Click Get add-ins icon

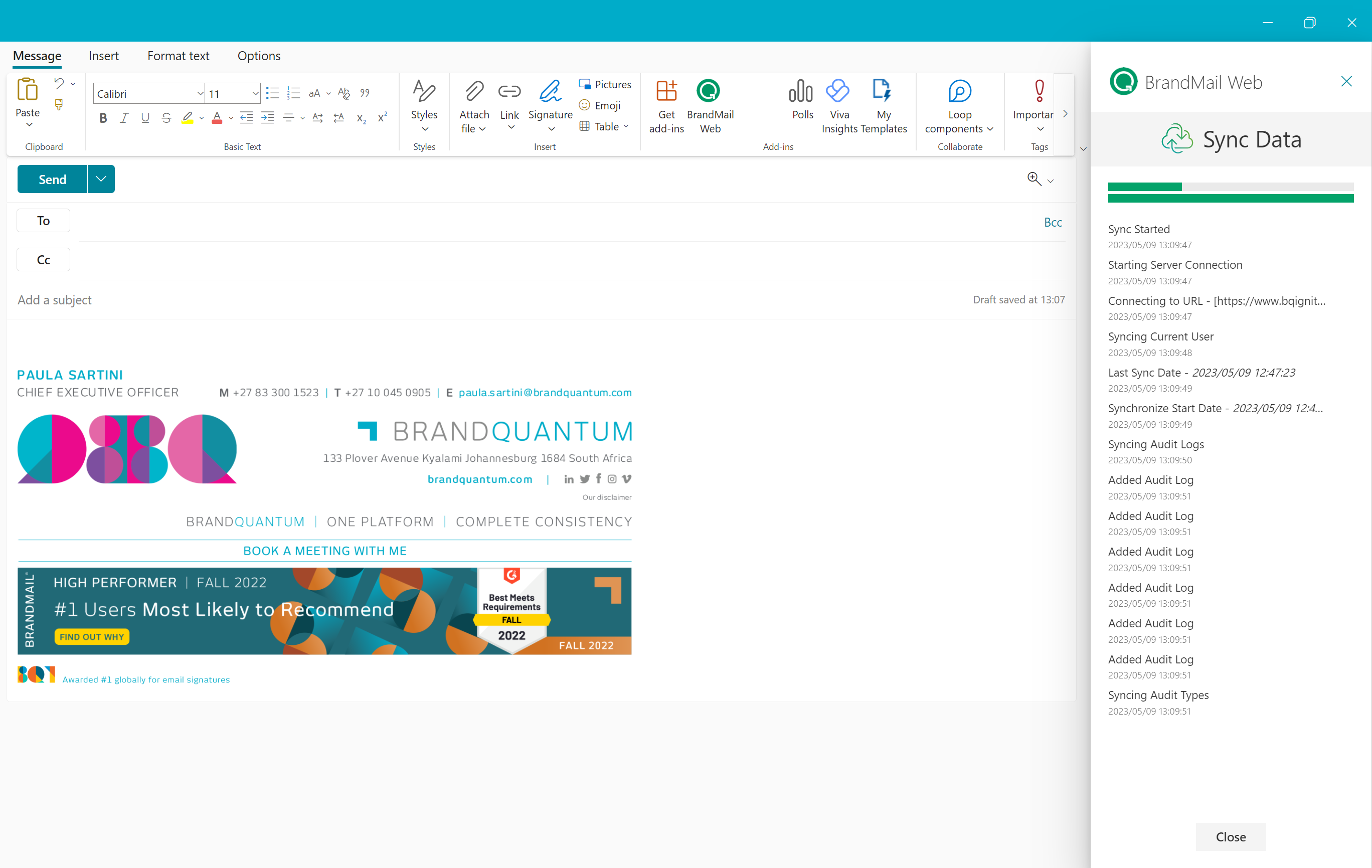pyautogui.click(x=666, y=91)
